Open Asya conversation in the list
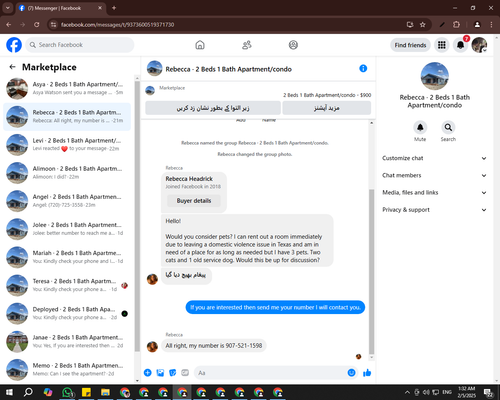Screen dimensions: 500x400 (67, 88)
